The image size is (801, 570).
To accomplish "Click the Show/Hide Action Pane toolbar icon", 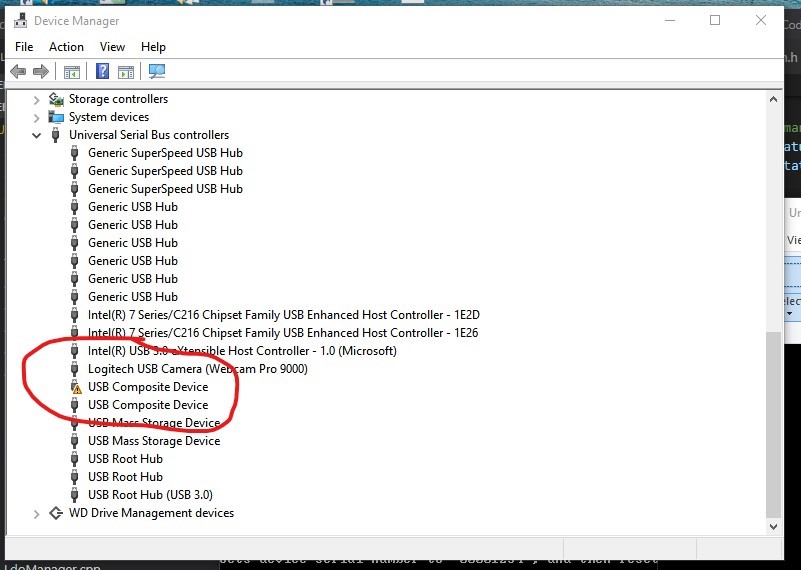I will pos(126,72).
